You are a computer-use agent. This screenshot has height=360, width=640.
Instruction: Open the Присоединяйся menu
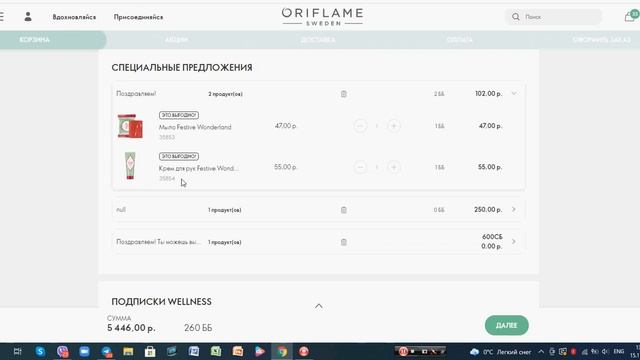point(138,17)
